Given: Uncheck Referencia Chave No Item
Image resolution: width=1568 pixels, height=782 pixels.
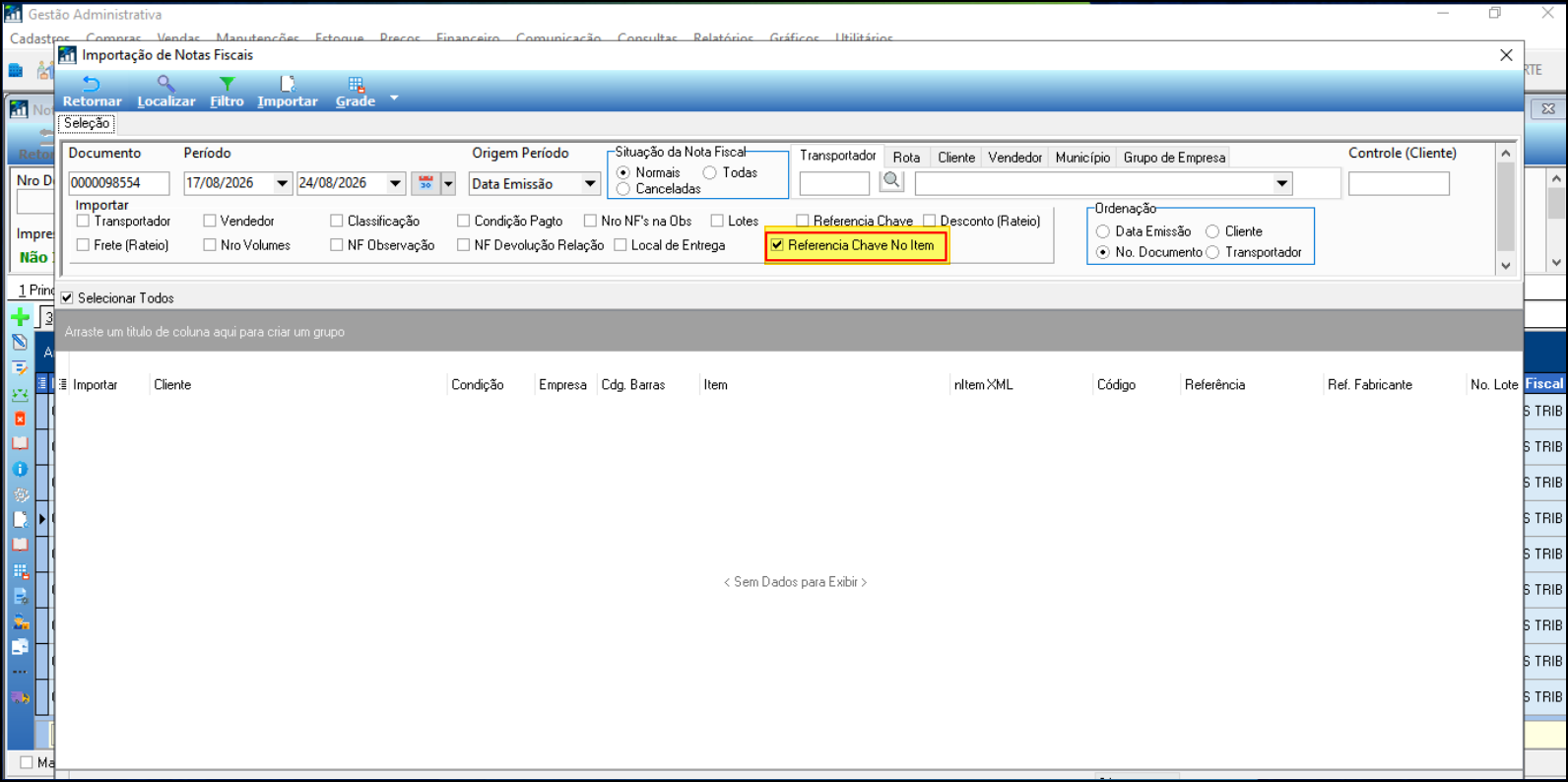Looking at the screenshot, I should pyautogui.click(x=778, y=245).
